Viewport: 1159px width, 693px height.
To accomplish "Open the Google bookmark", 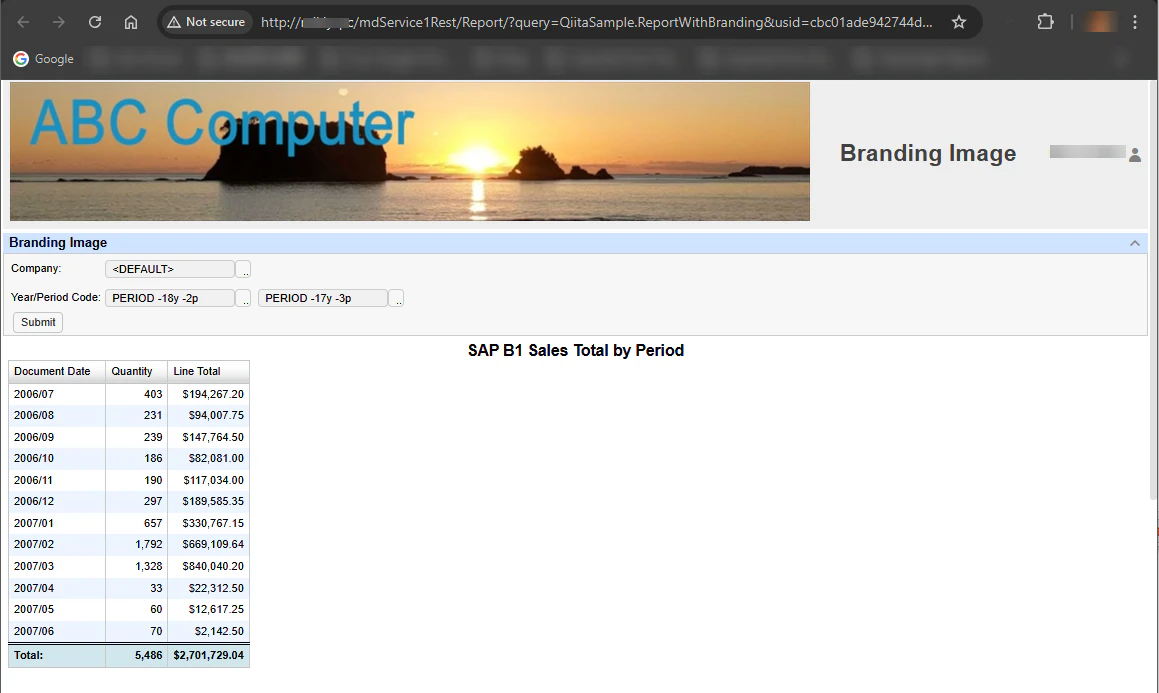I will pos(44,58).
